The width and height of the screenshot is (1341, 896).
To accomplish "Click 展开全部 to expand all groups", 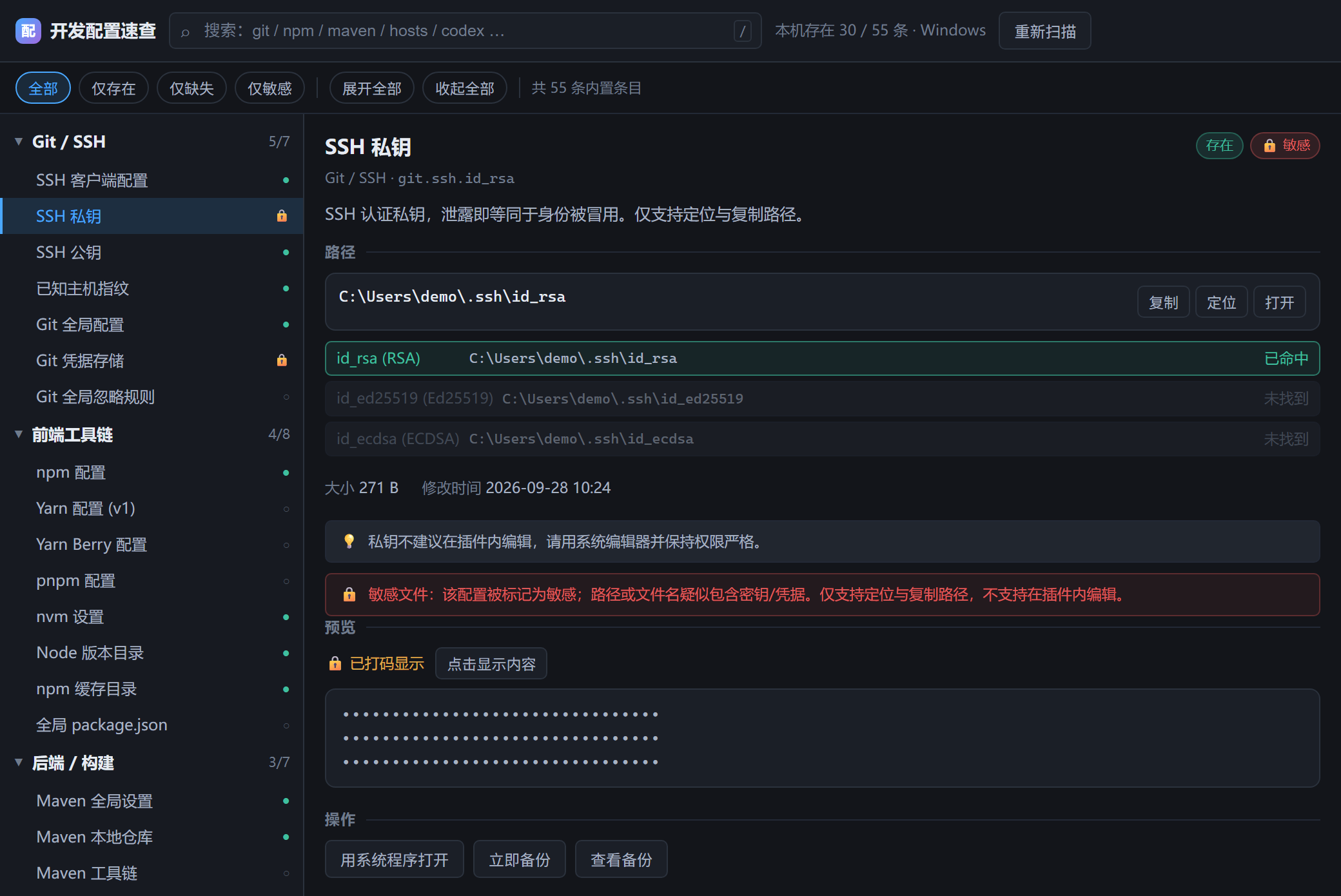I will point(372,88).
